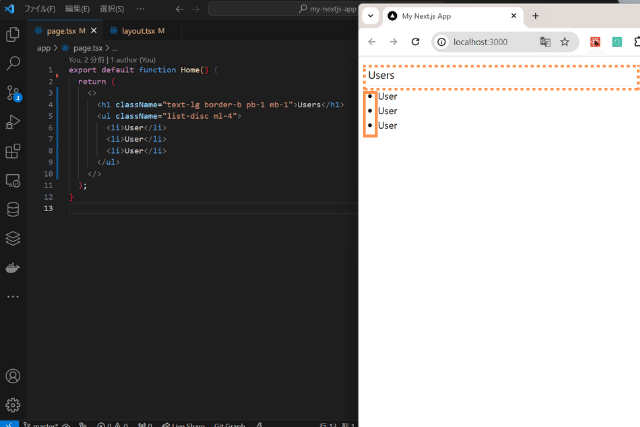Reload the localhost:3000 page

(416, 42)
